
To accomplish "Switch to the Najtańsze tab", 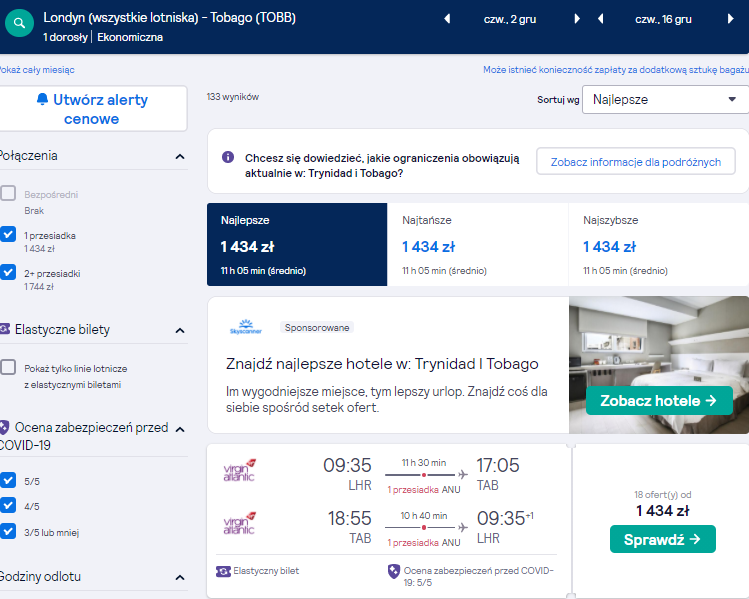I will pyautogui.click(x=478, y=245).
